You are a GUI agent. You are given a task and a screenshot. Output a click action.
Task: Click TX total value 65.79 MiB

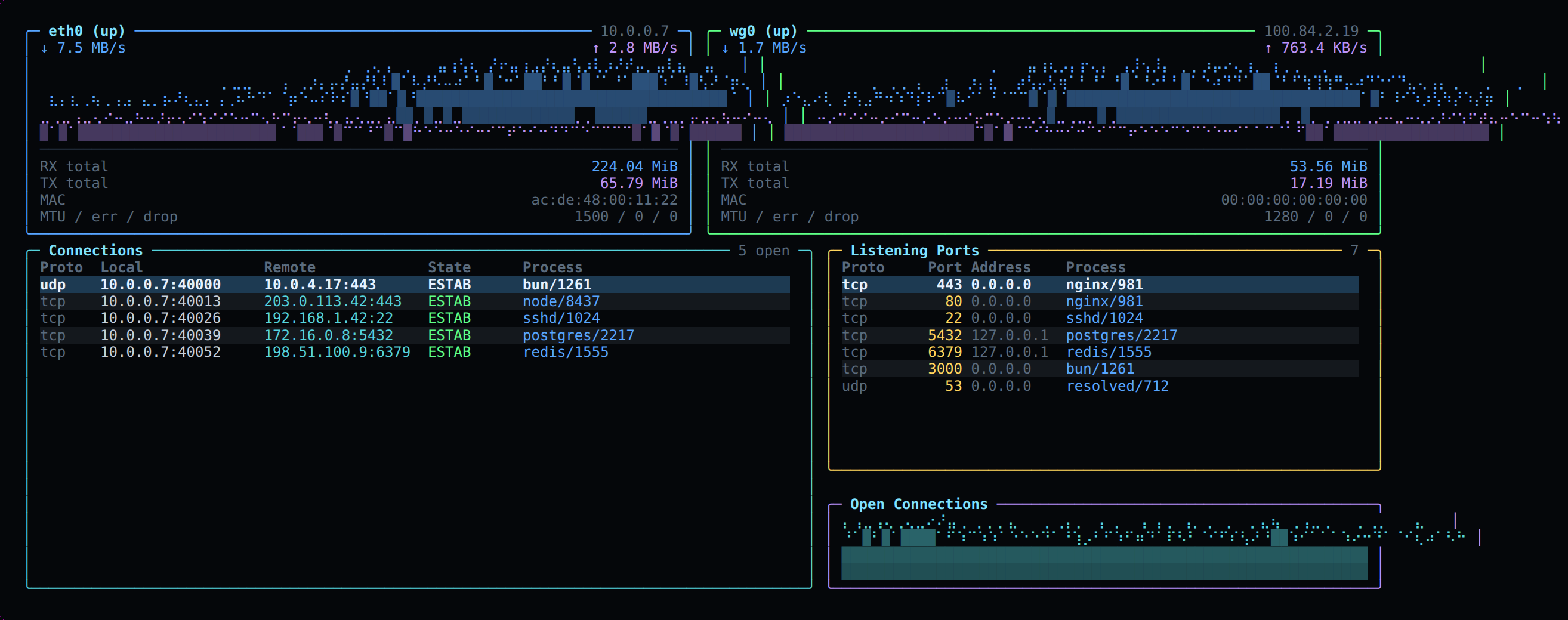pyautogui.click(x=638, y=183)
